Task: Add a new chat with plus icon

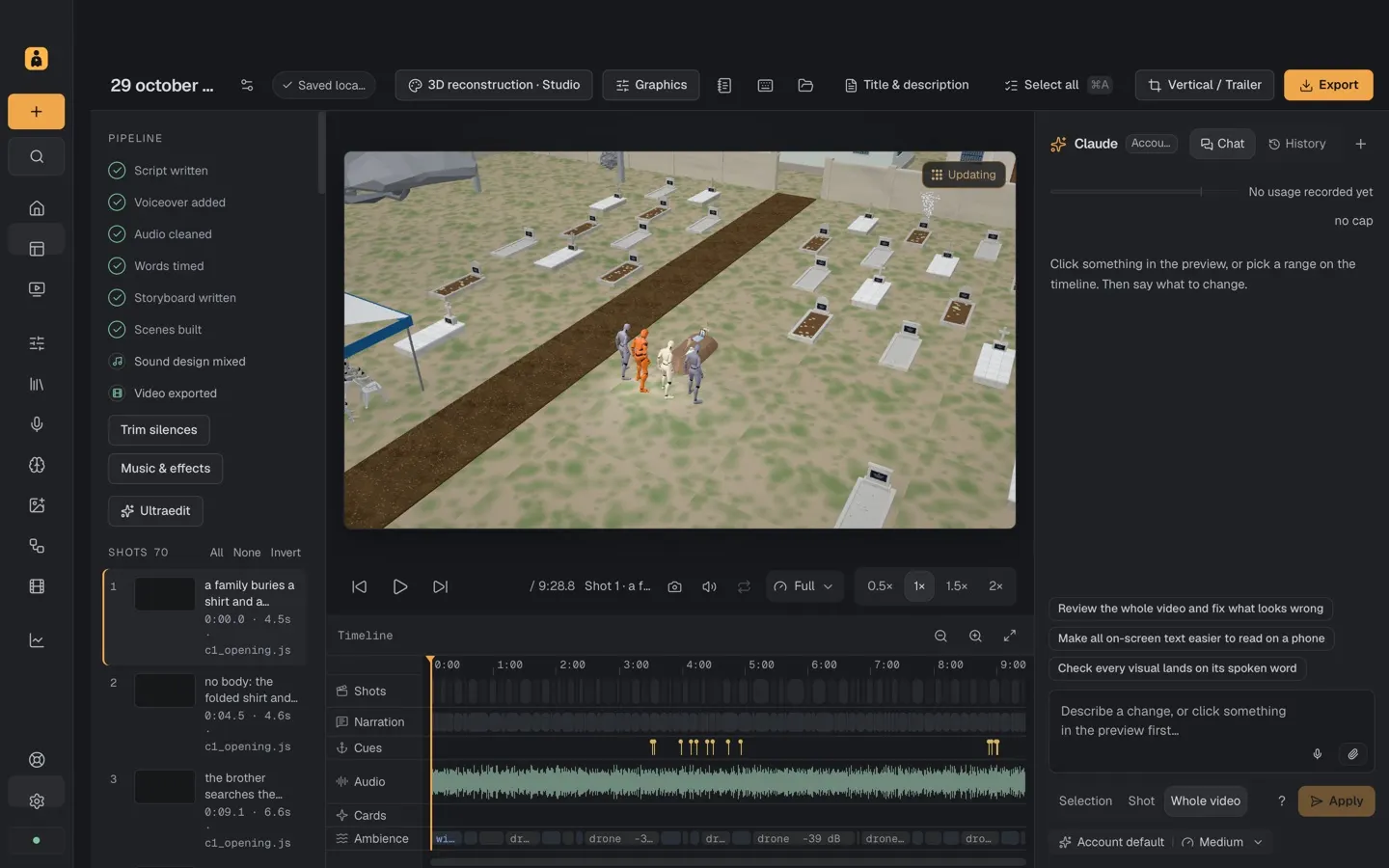Action: (1360, 144)
